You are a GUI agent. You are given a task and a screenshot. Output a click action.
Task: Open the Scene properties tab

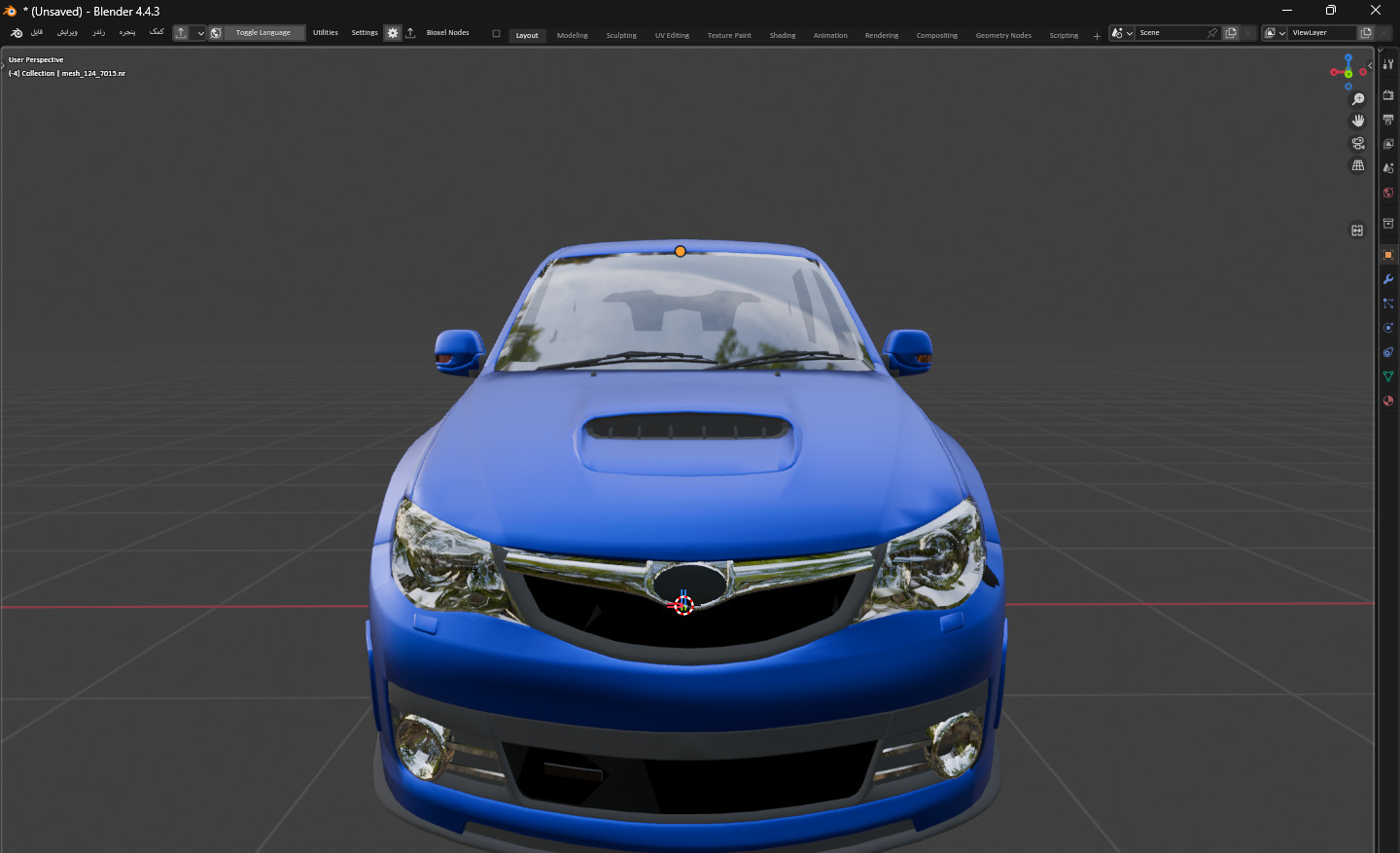coord(1388,168)
